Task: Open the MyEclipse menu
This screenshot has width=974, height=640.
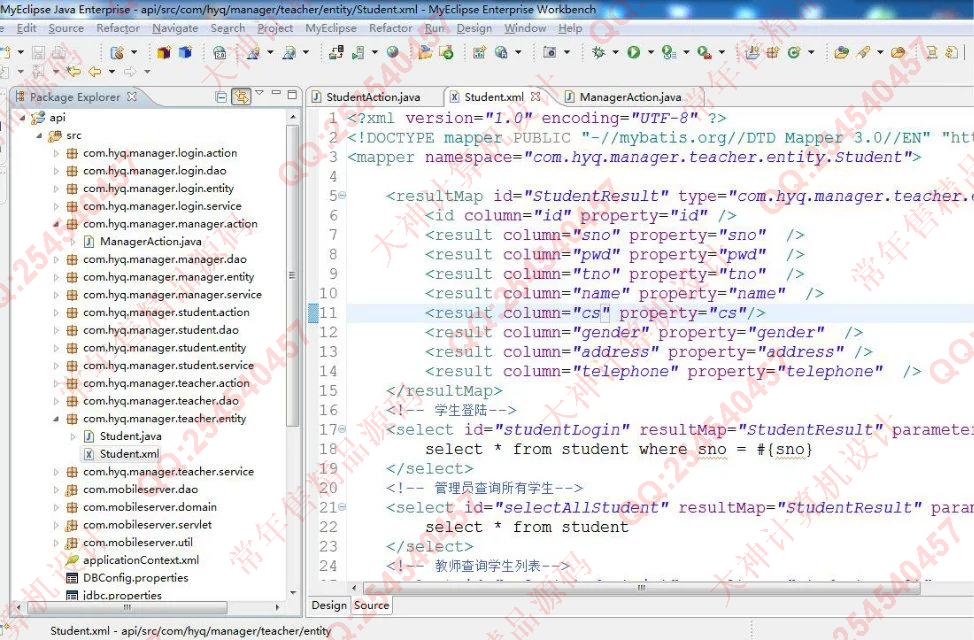Action: [x=330, y=29]
